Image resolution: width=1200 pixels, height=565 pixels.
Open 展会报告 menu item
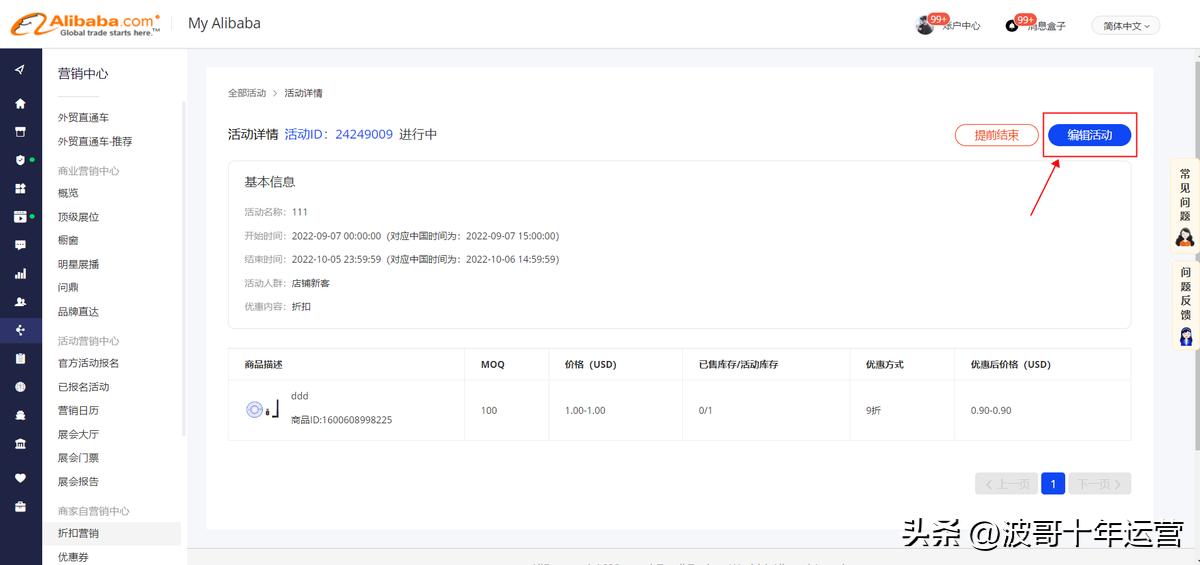(79, 482)
